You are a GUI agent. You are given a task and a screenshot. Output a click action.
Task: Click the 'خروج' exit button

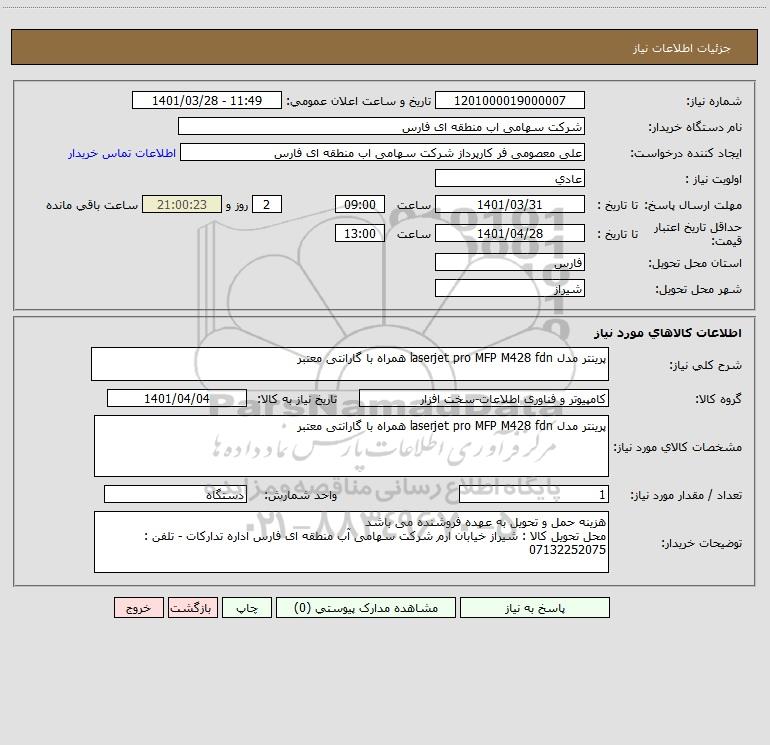[x=138, y=607]
